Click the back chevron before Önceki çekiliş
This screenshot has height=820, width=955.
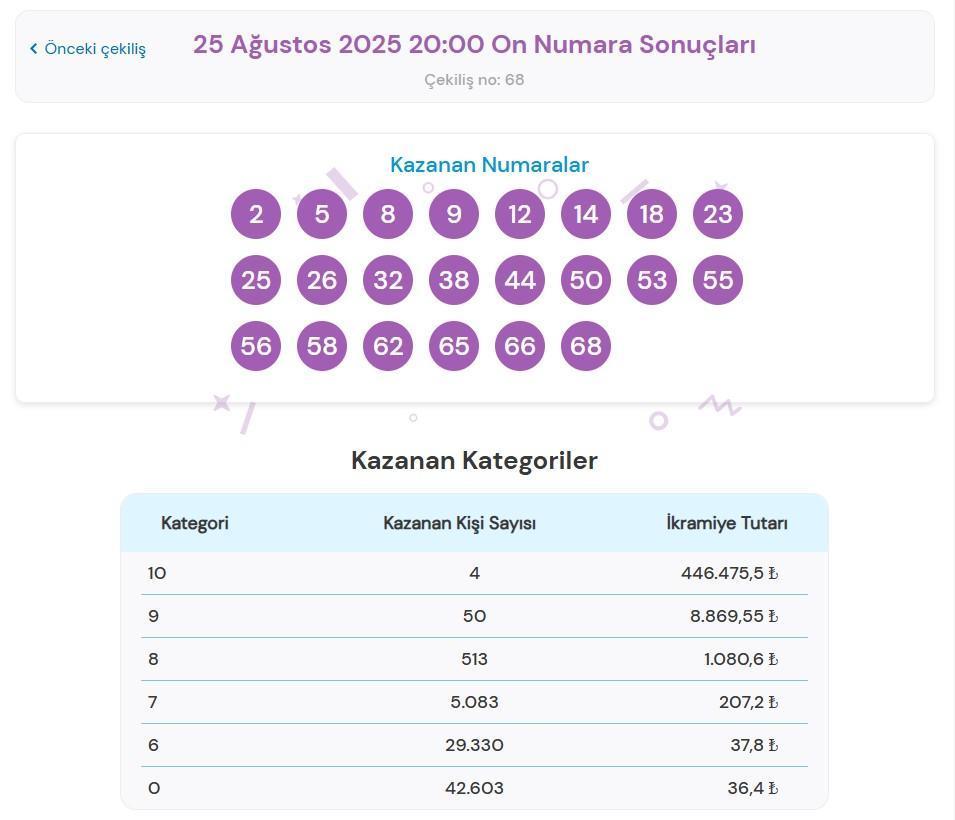33,49
